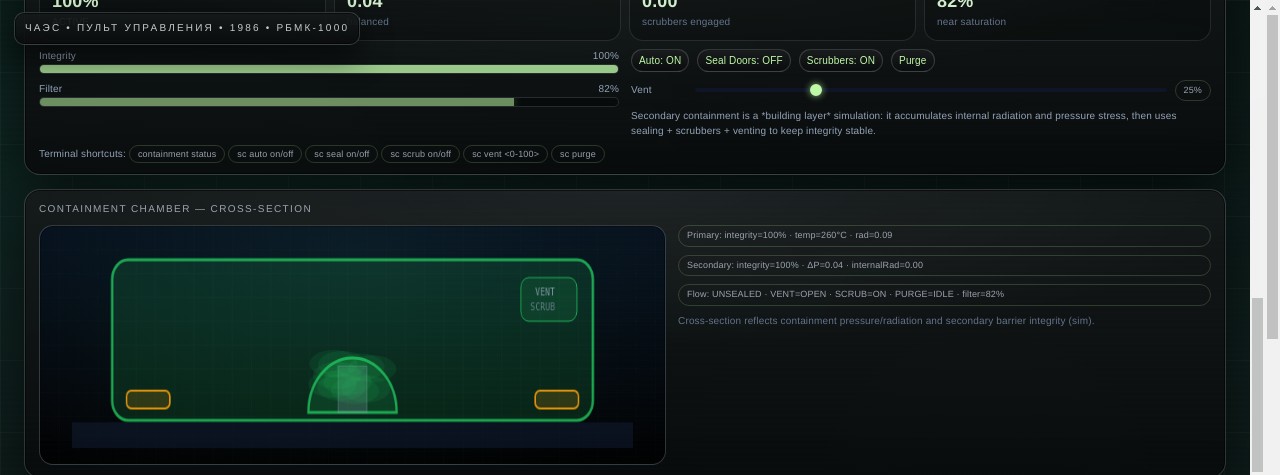This screenshot has width=1280, height=475.
Task: Click the Filter 82% value label
Action: (608, 89)
